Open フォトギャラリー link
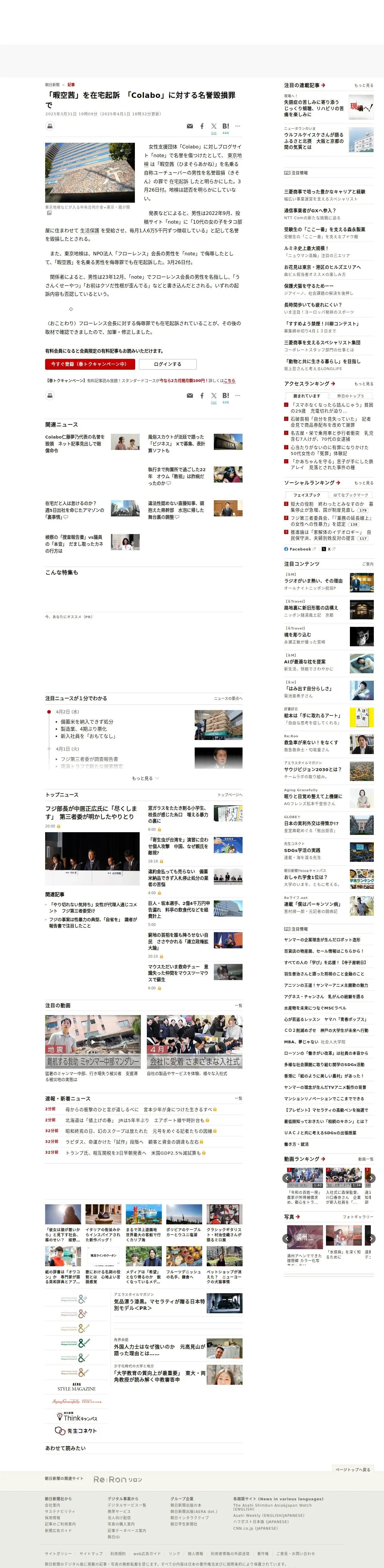 pos(358,1217)
